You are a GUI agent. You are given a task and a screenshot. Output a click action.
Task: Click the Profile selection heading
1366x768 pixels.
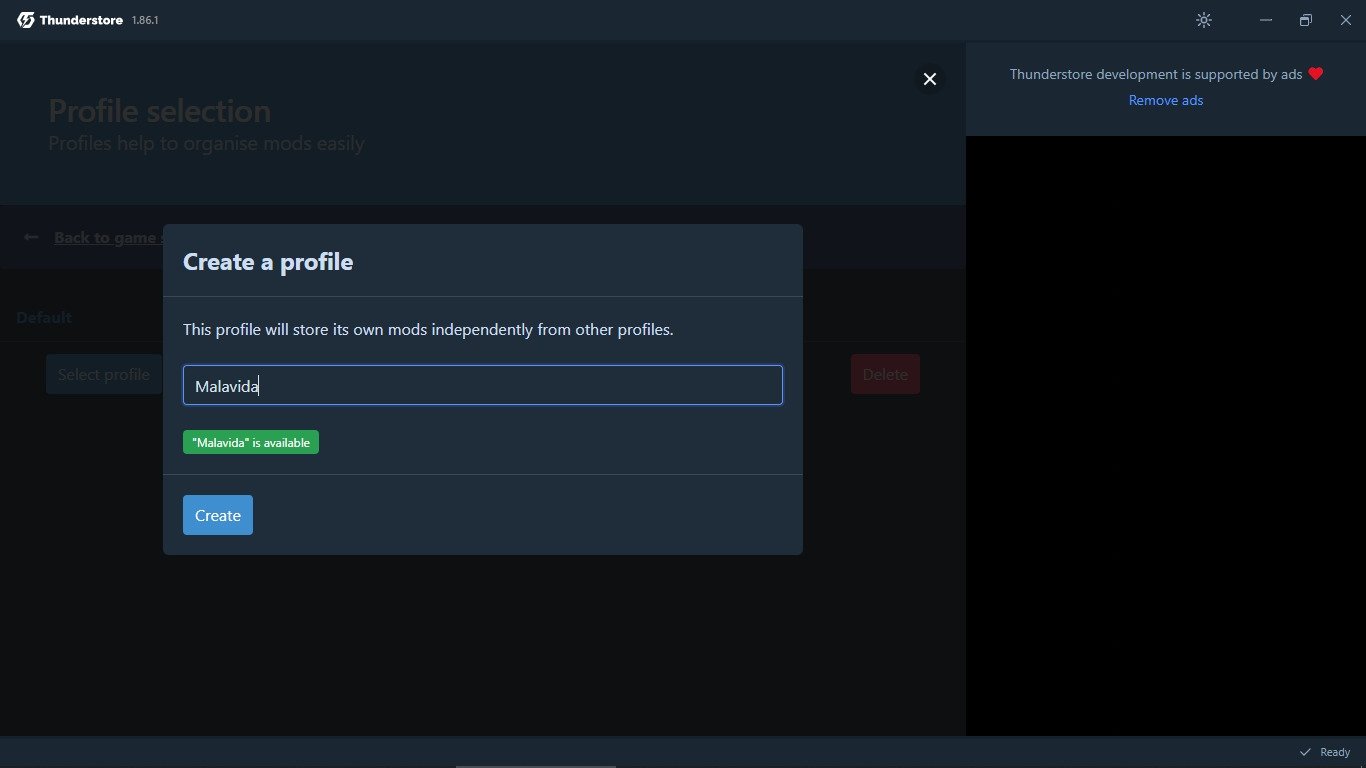[160, 110]
